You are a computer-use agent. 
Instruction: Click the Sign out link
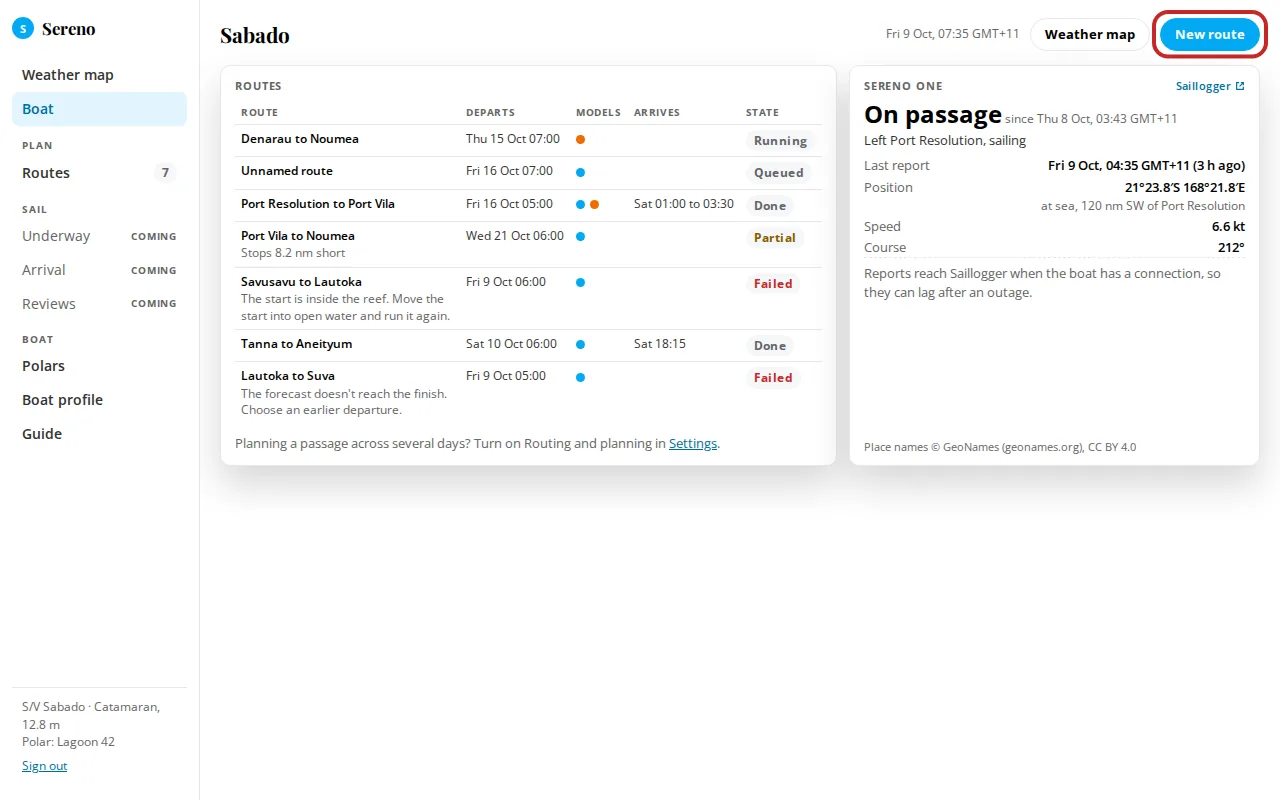[x=45, y=766]
